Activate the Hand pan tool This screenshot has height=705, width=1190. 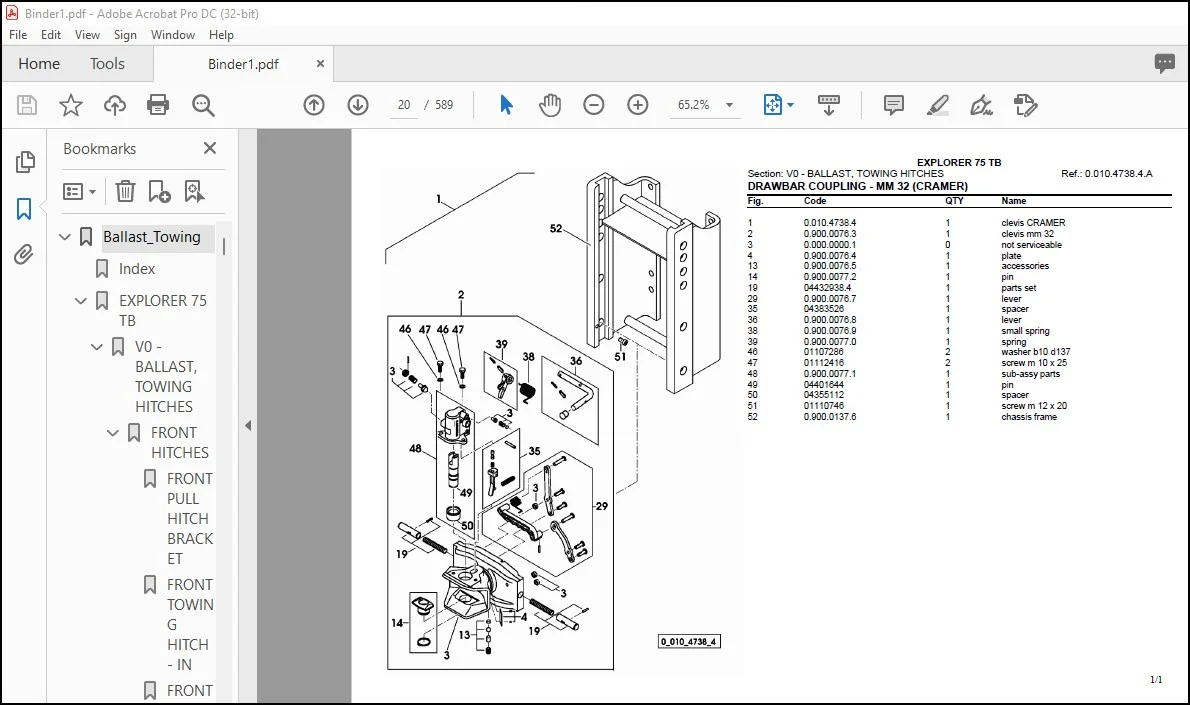tap(549, 105)
